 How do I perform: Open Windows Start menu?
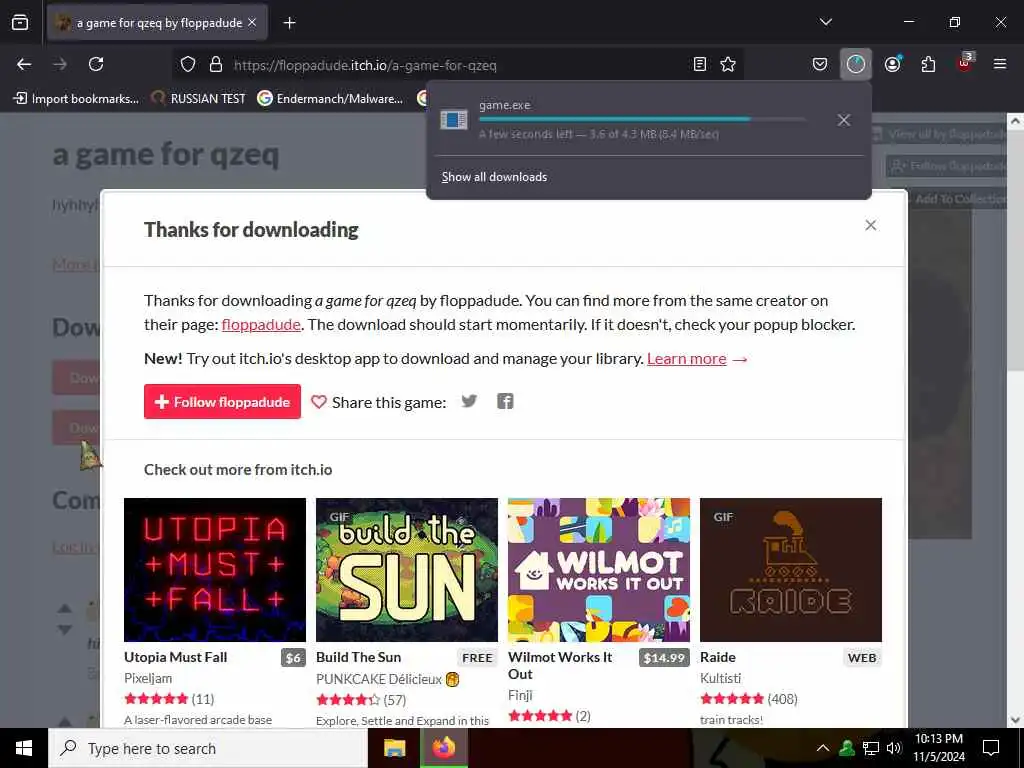24,748
